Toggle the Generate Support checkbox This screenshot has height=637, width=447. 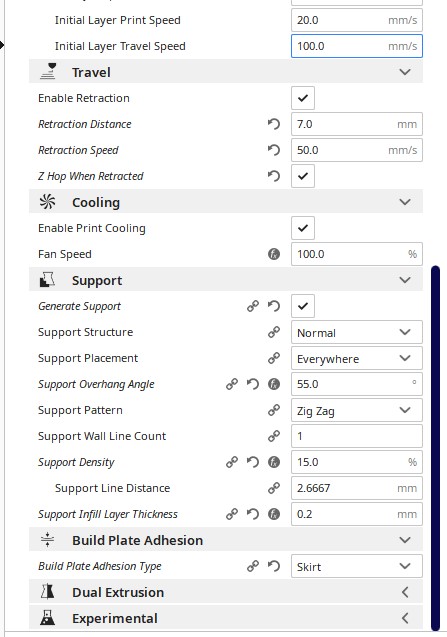click(303, 306)
